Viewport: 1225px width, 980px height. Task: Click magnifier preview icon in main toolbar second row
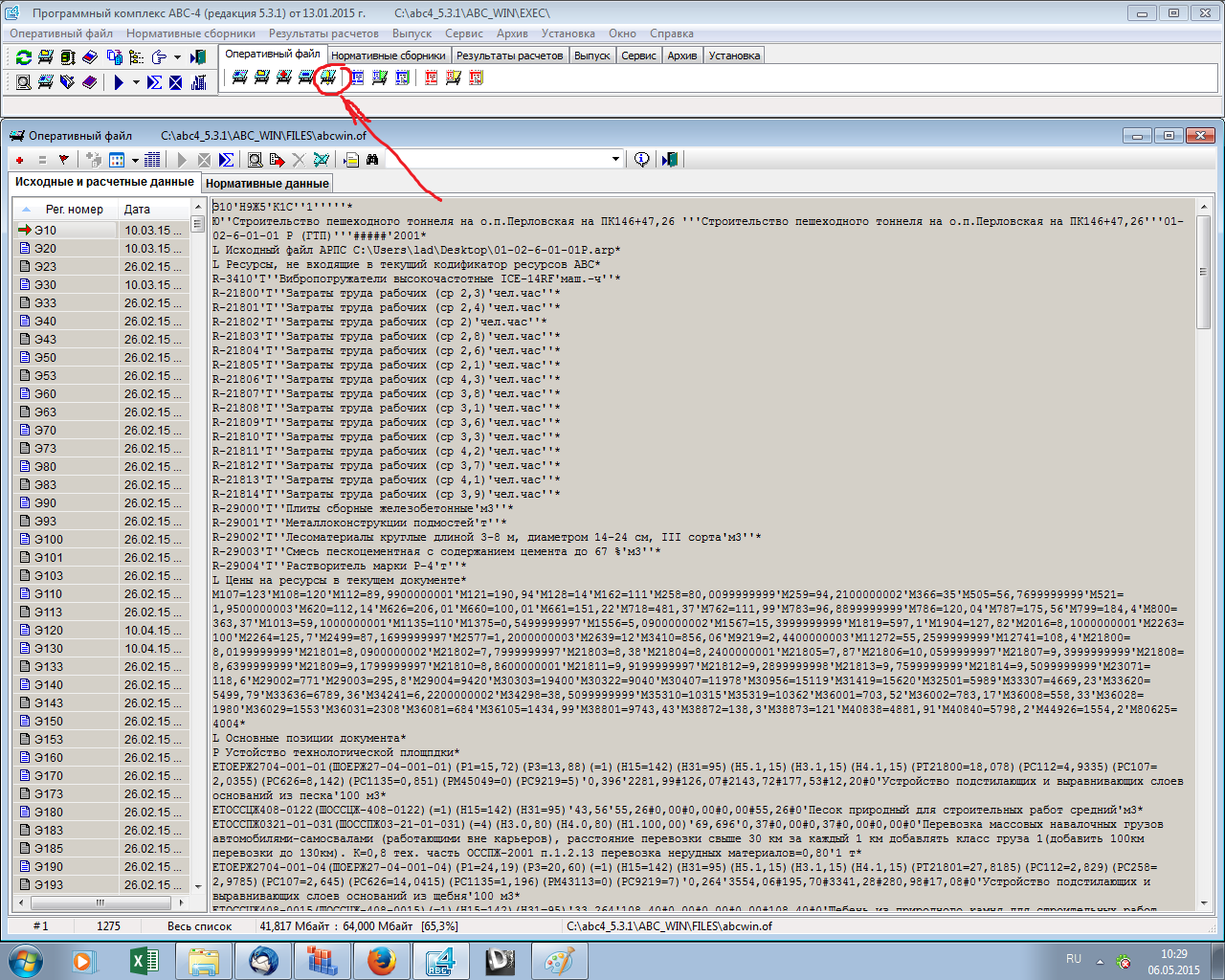coord(23,82)
